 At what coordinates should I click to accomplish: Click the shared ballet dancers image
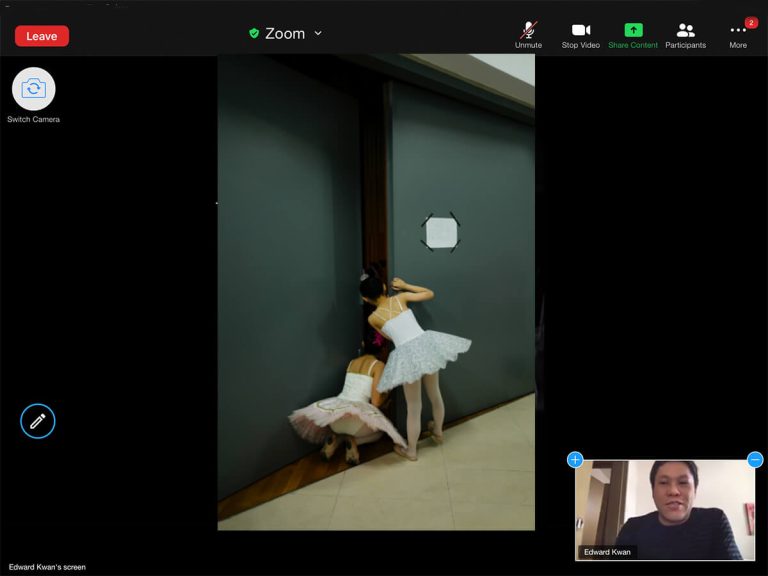point(376,292)
